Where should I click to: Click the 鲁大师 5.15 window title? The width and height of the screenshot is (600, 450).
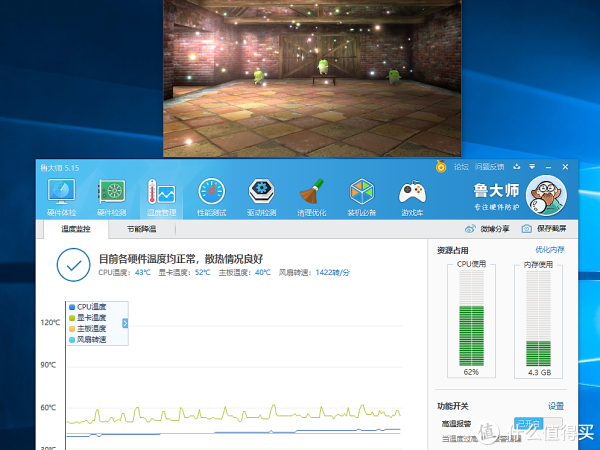tap(60, 168)
